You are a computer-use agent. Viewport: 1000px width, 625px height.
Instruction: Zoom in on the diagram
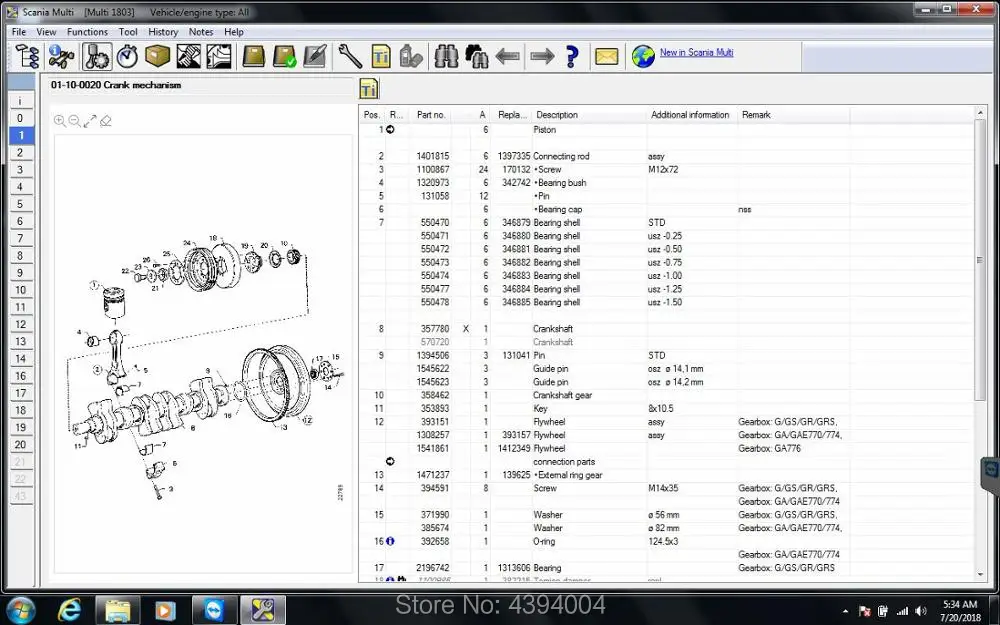(x=59, y=121)
